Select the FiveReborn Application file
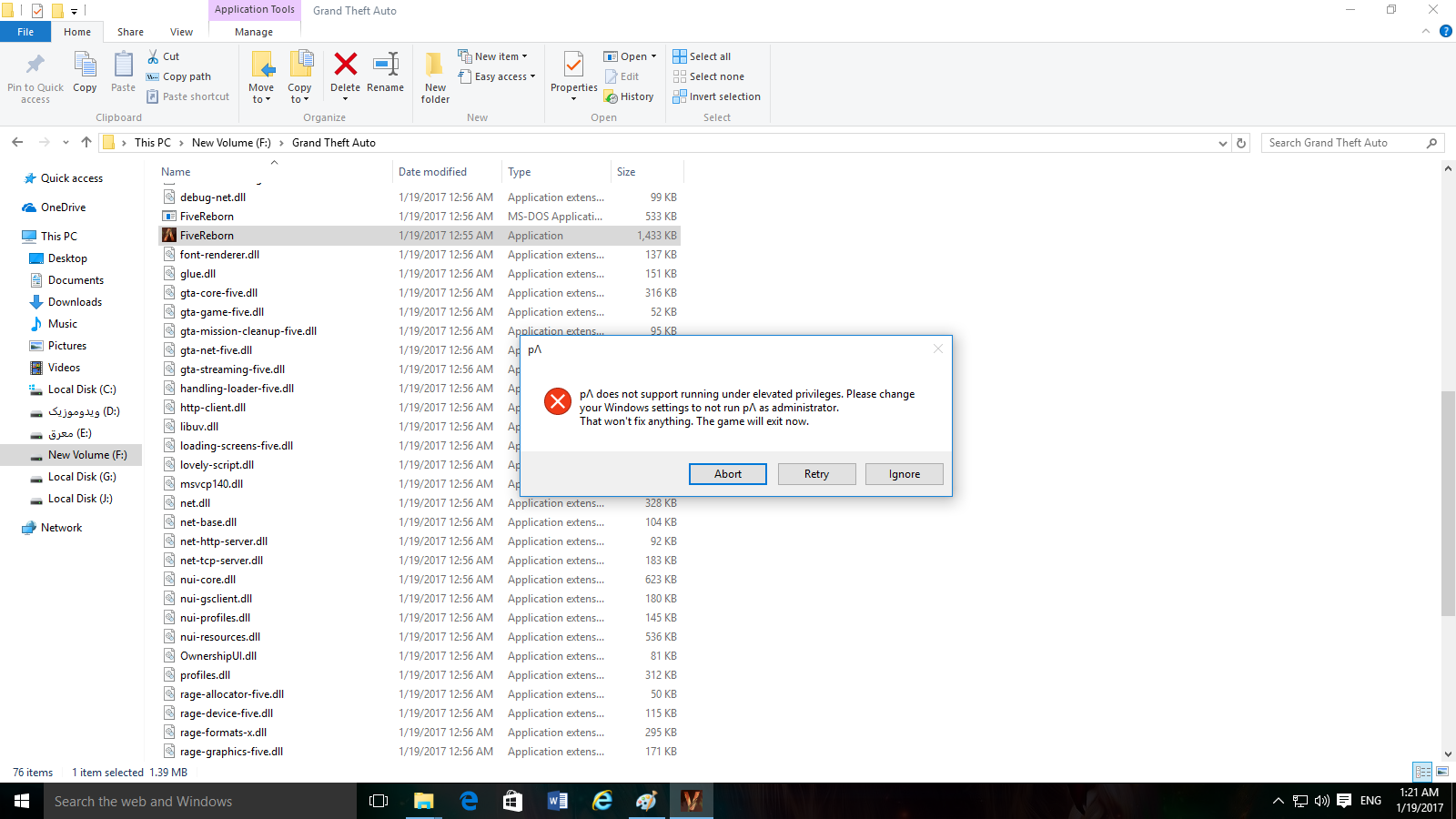This screenshot has height=819, width=1456. [420, 236]
